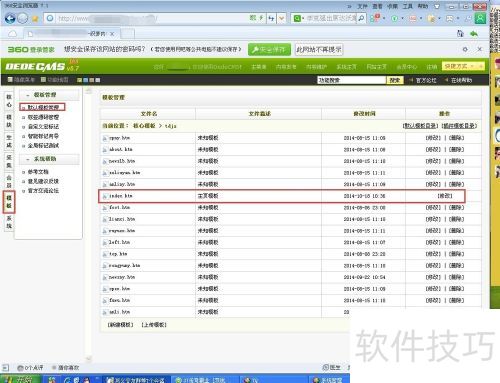Open 默认模板管理 in the sidebar
The image size is (500, 383).
pyautogui.click(x=43, y=107)
